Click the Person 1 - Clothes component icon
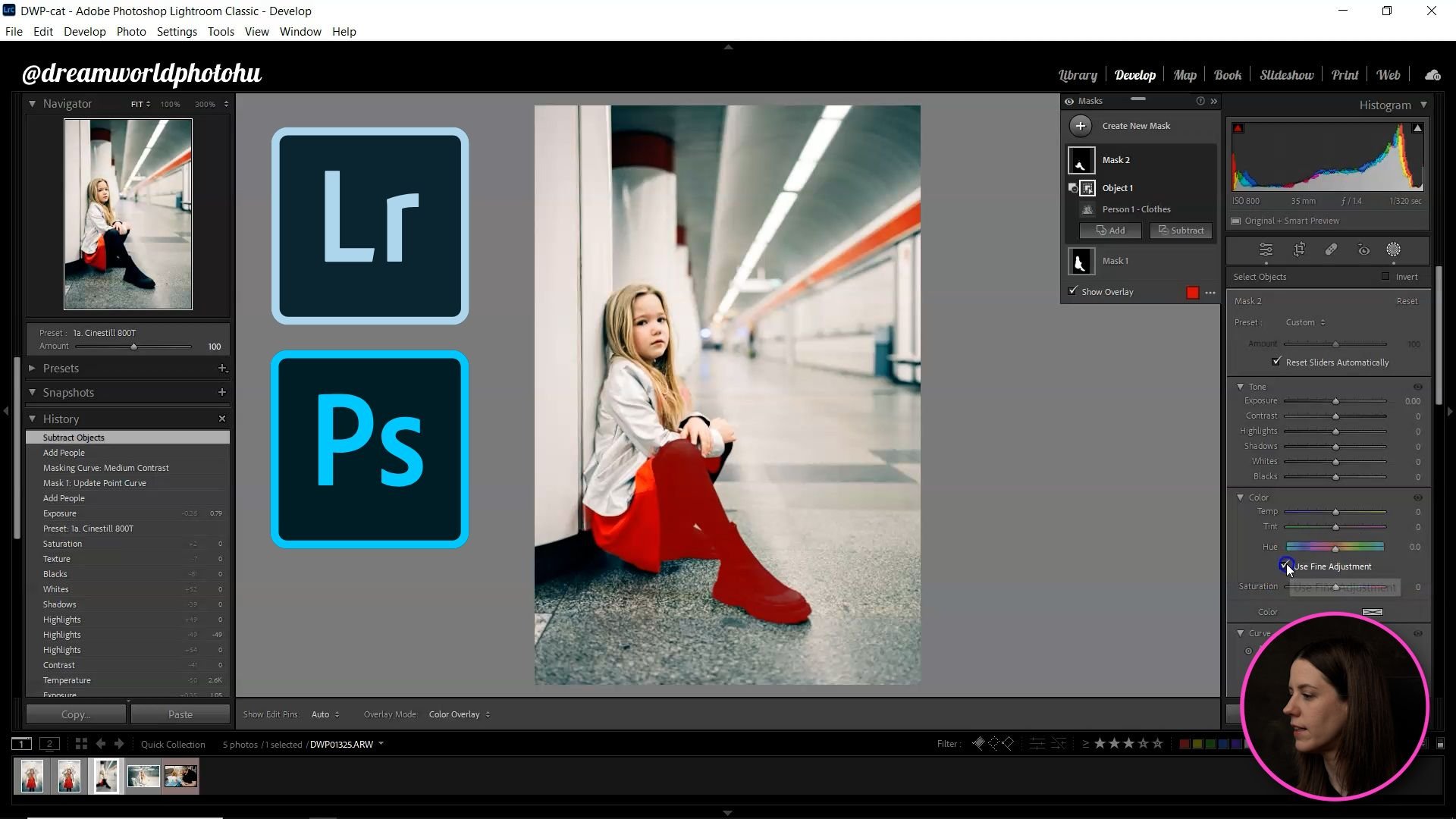Image resolution: width=1456 pixels, height=819 pixels. 1087,209
